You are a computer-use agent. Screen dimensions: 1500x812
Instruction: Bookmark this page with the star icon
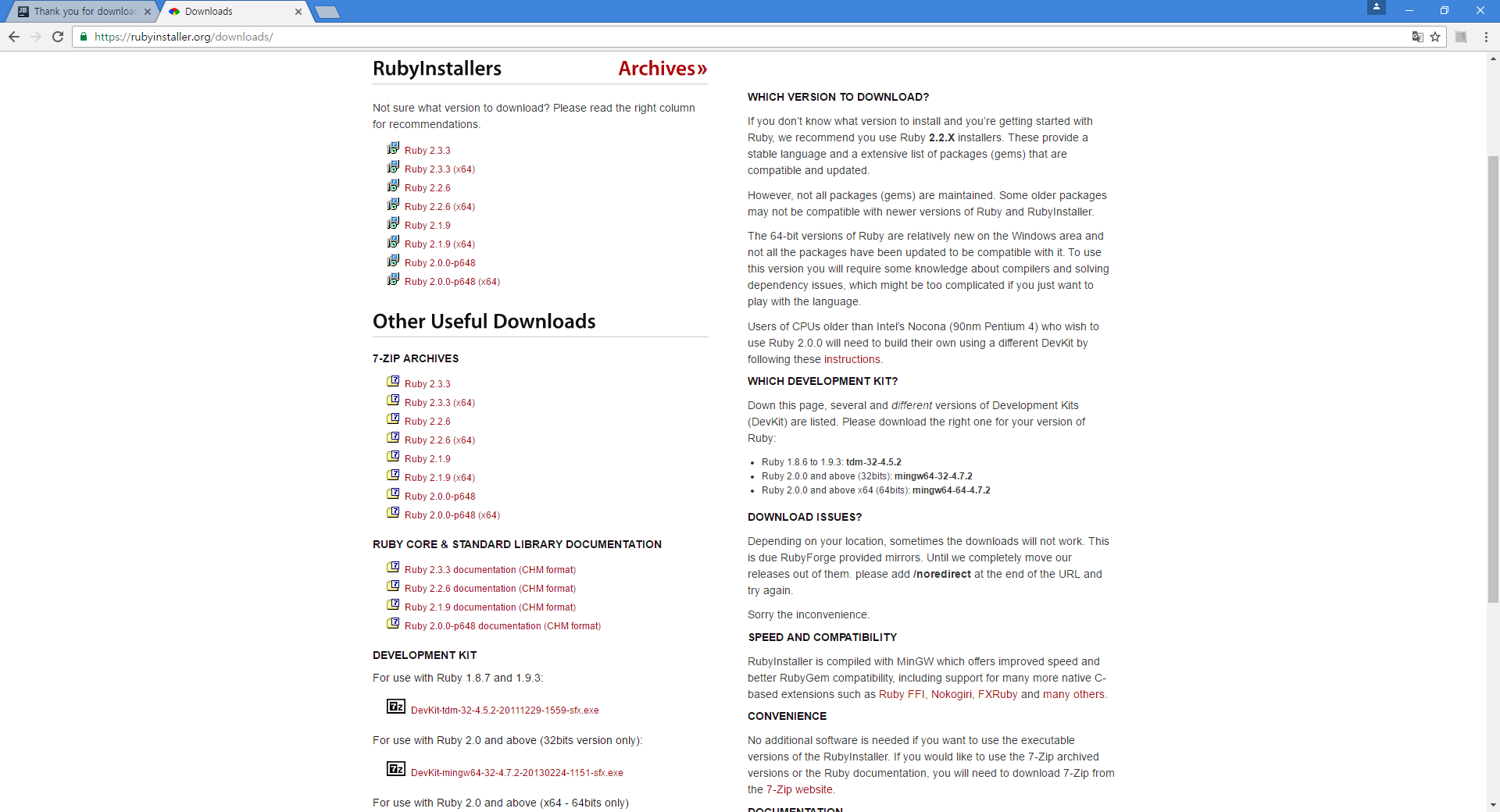click(x=1435, y=37)
